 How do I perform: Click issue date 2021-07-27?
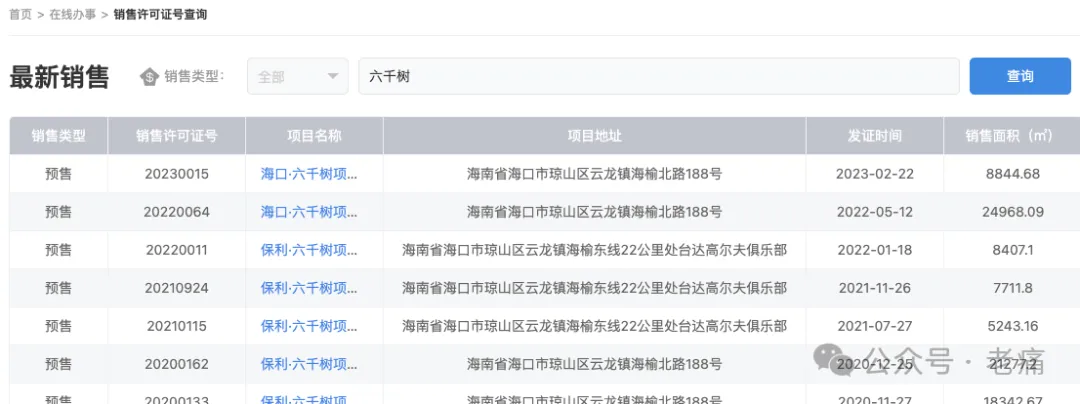[875, 326]
